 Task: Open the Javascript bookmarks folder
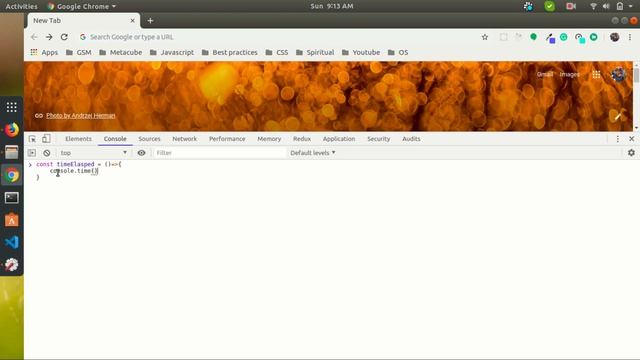[x=172, y=52]
